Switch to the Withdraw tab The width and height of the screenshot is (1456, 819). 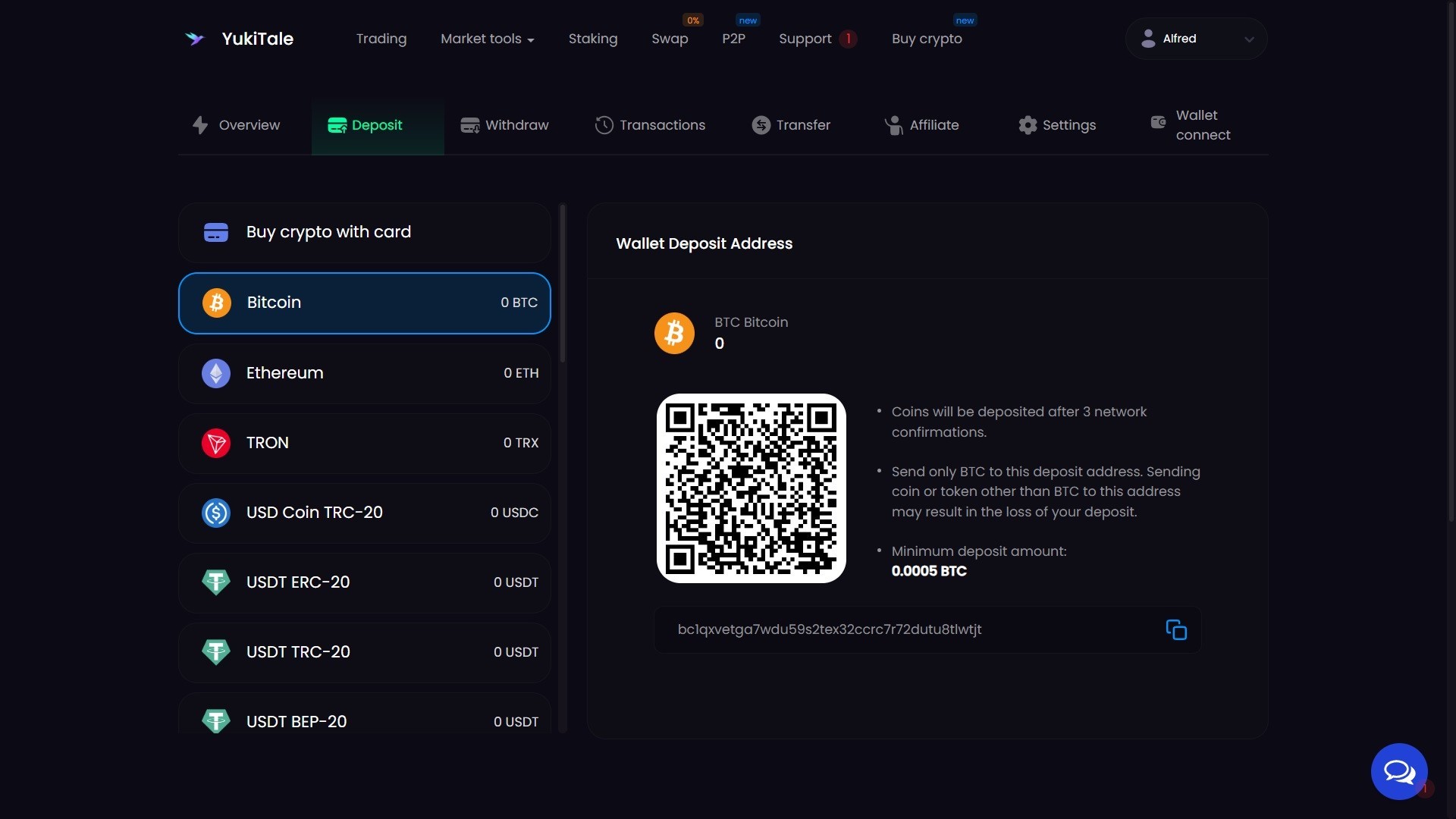504,125
